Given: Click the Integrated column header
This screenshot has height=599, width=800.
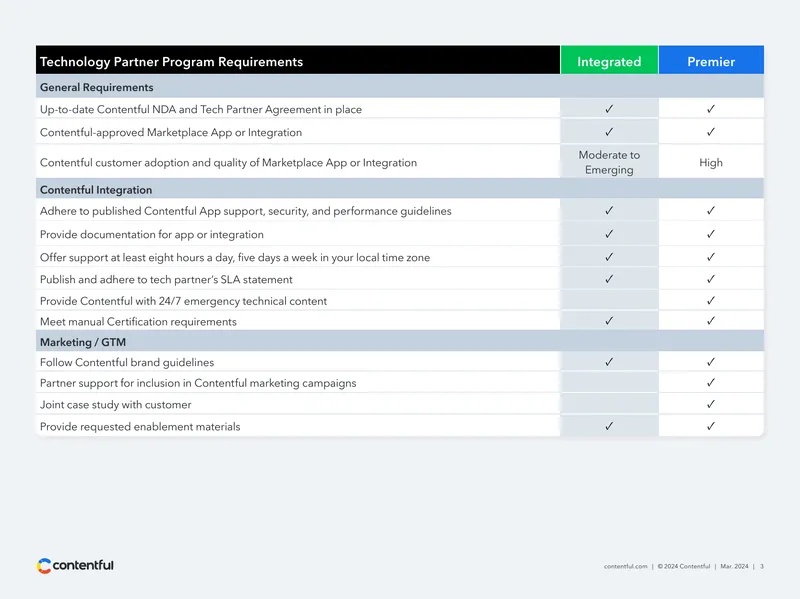Looking at the screenshot, I should 609,62.
